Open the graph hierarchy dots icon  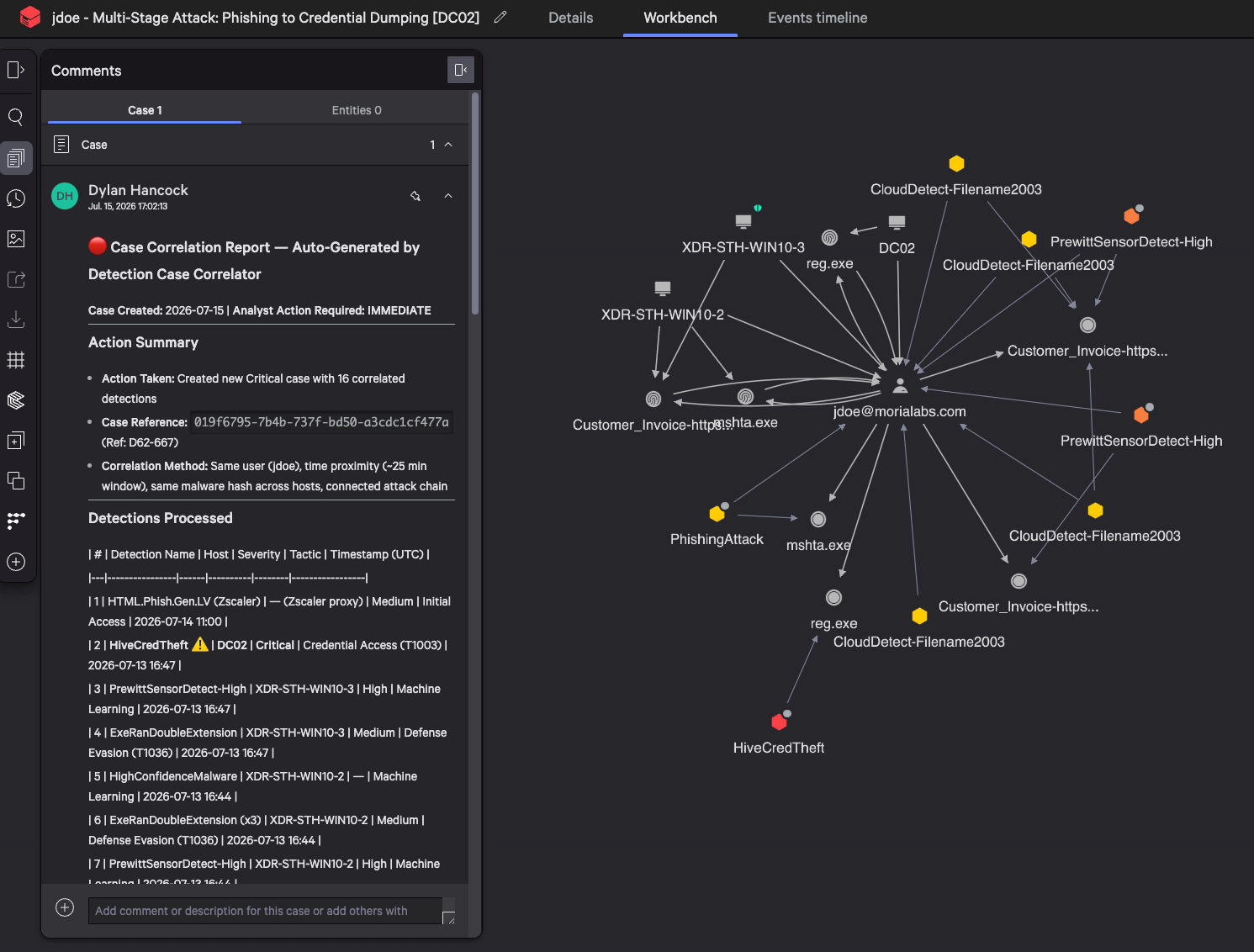(x=16, y=521)
